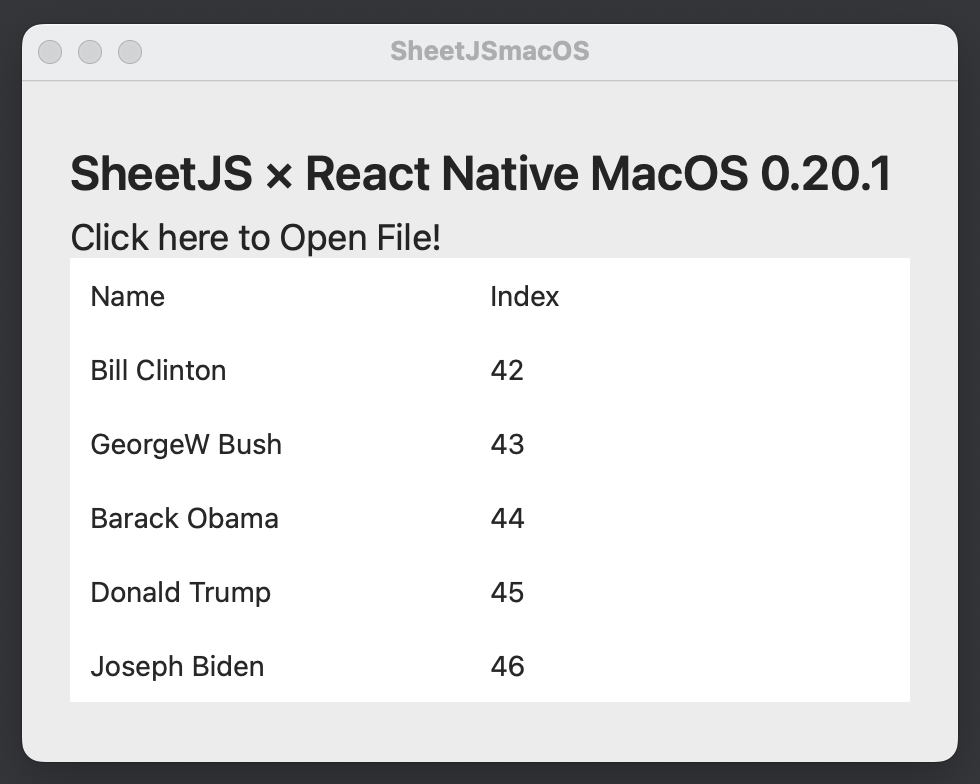Click the index value 46
The width and height of the screenshot is (980, 784).
pyautogui.click(x=507, y=667)
